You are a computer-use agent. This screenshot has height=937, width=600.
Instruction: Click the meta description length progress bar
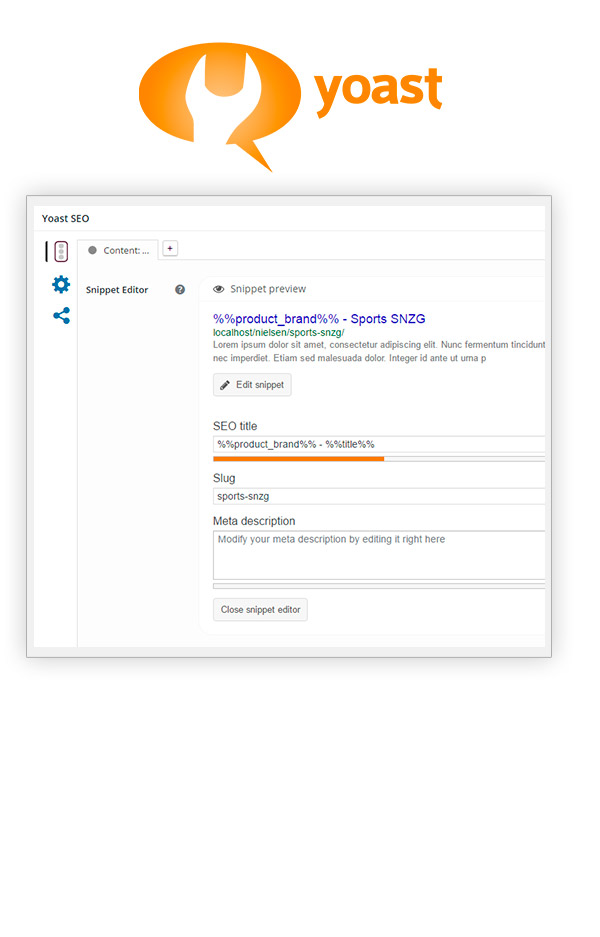pos(379,586)
